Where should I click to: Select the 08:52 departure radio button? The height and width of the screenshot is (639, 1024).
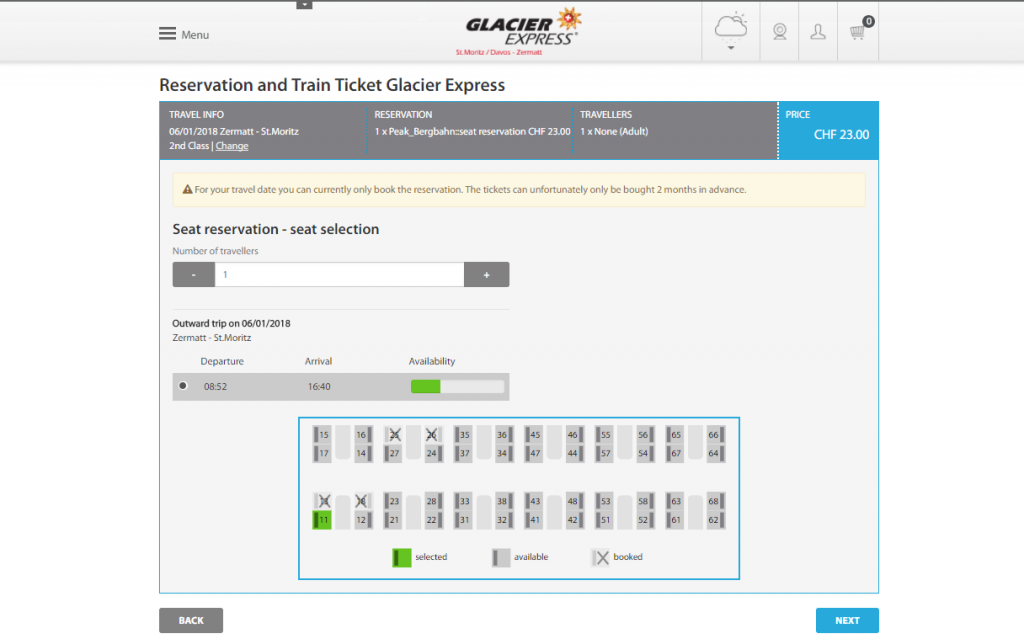(183, 385)
